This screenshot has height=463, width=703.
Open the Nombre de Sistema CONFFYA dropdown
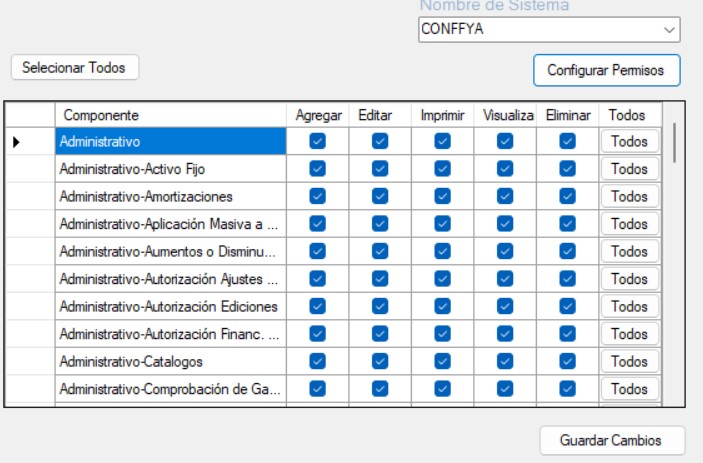click(549, 30)
